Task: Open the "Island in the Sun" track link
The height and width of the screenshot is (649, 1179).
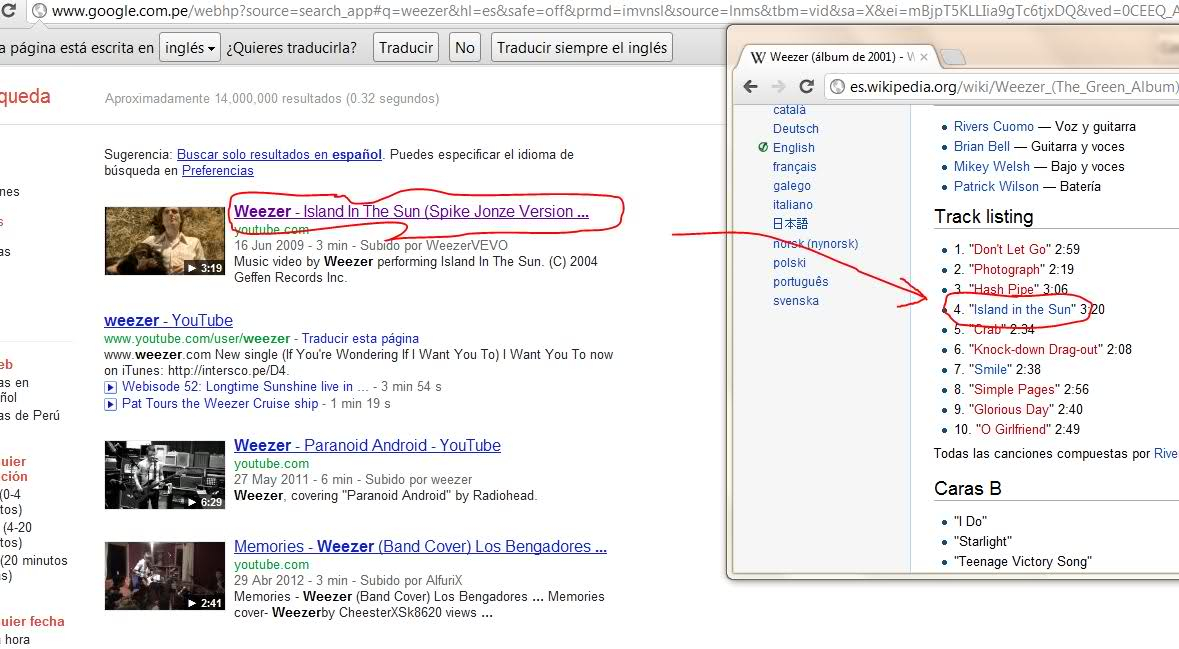Action: tap(1022, 310)
